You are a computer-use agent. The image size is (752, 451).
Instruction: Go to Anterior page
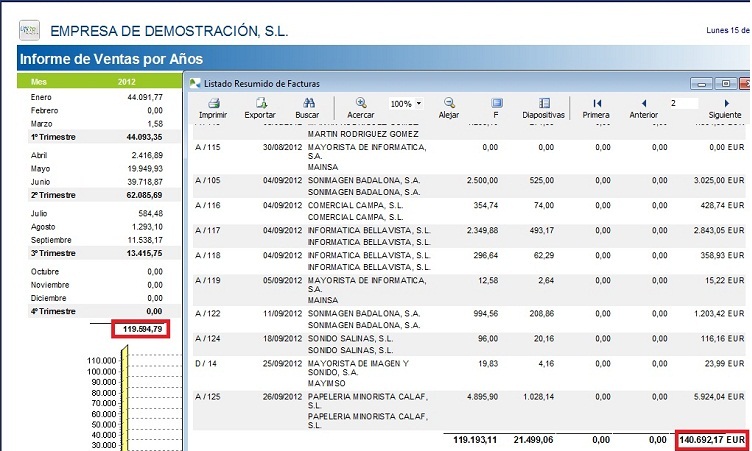pos(644,103)
